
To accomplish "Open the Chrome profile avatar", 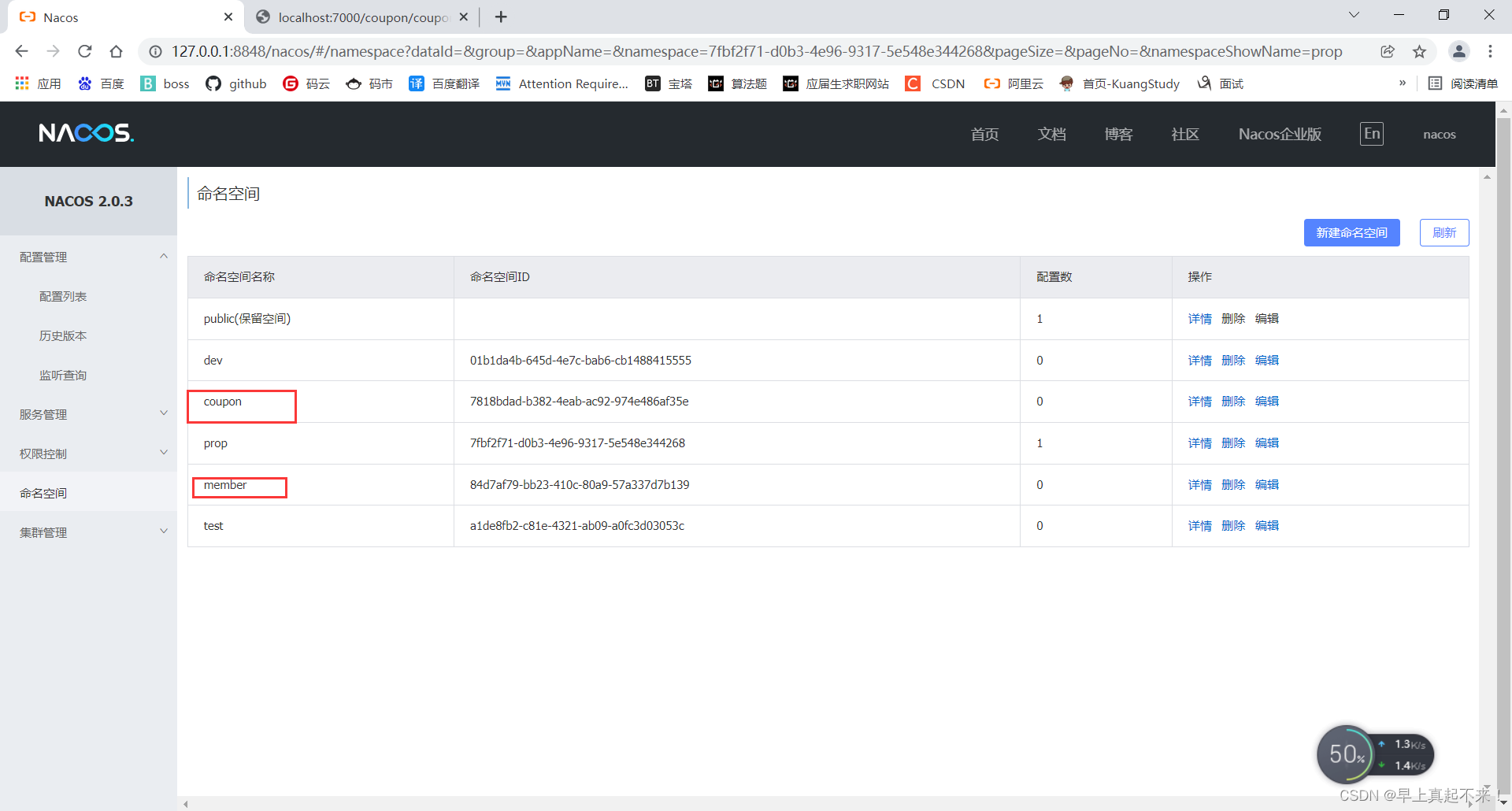I will tap(1458, 51).
